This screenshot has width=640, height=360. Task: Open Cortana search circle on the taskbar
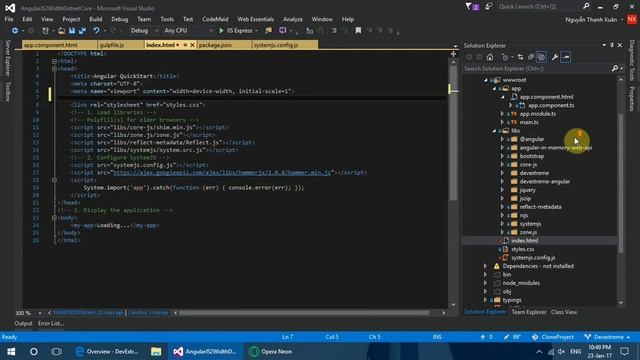pyautogui.click(x=33, y=351)
